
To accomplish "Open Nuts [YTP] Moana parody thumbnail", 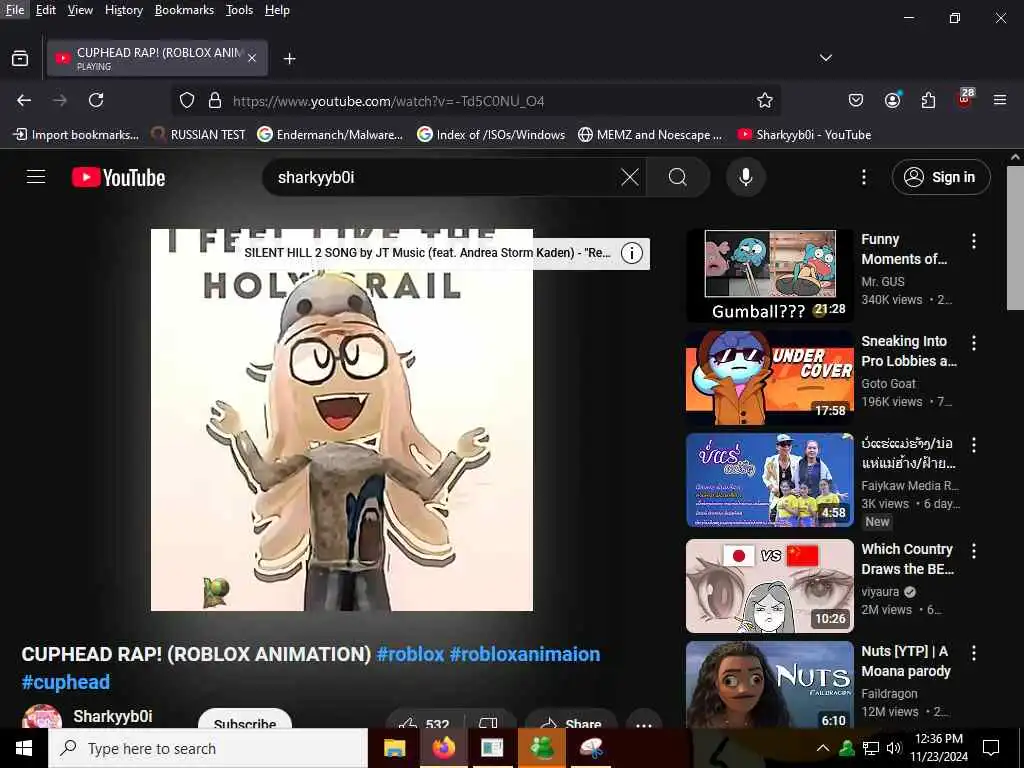I will [x=770, y=684].
